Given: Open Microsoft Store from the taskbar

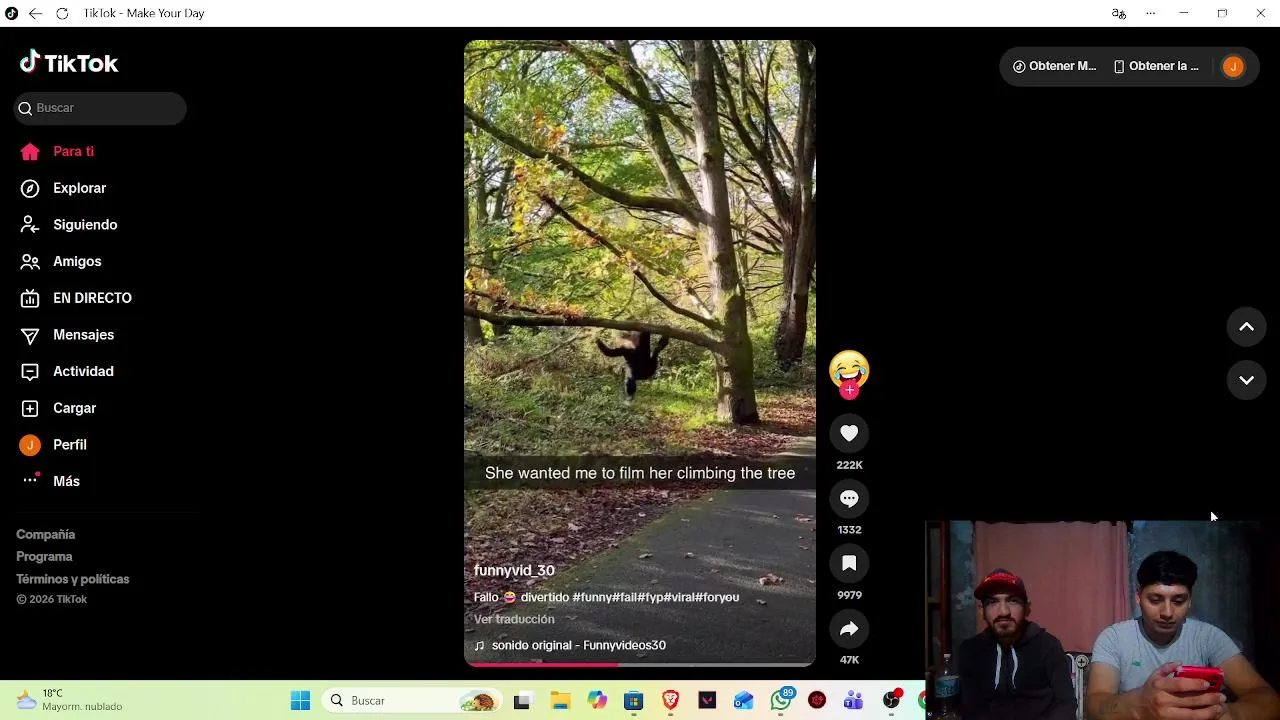Looking at the screenshot, I should point(634,701).
